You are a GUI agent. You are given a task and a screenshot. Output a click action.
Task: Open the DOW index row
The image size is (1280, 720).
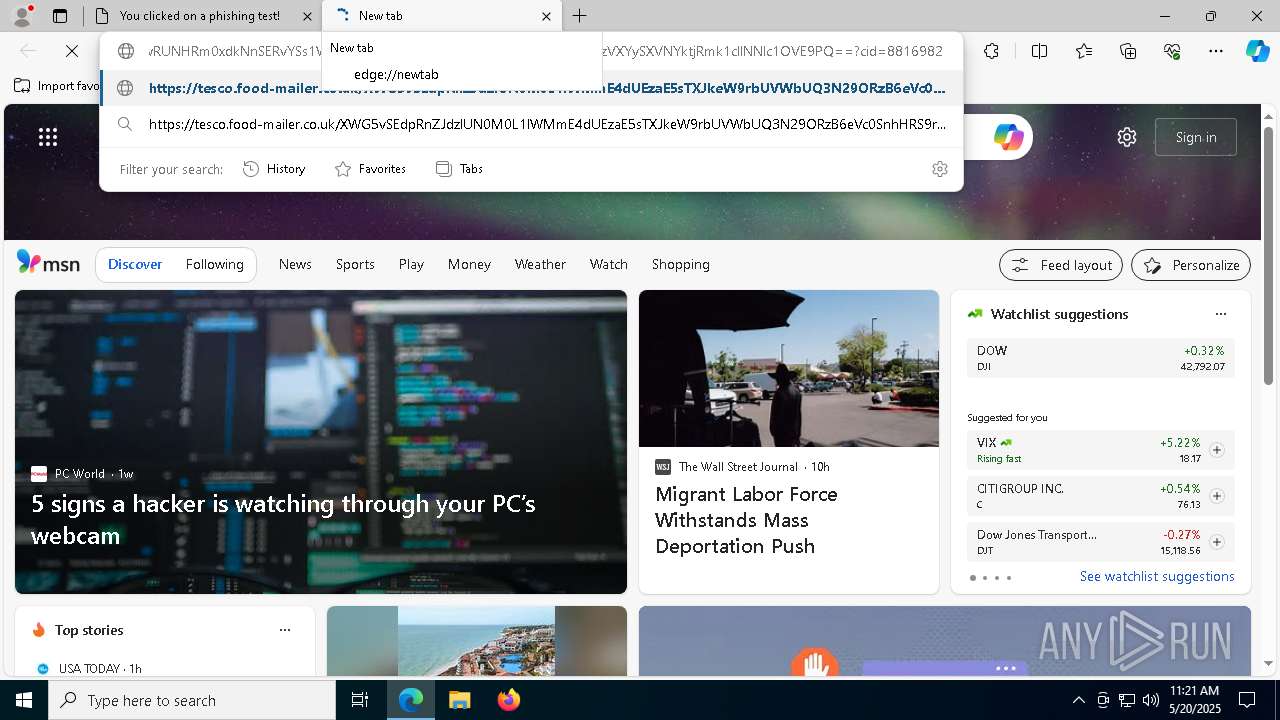pos(1101,358)
